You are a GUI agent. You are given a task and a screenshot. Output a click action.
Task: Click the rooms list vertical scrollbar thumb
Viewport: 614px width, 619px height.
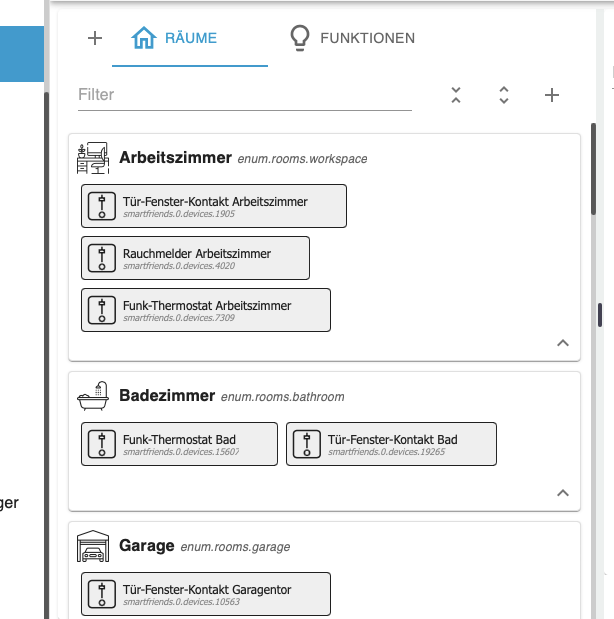click(x=593, y=169)
